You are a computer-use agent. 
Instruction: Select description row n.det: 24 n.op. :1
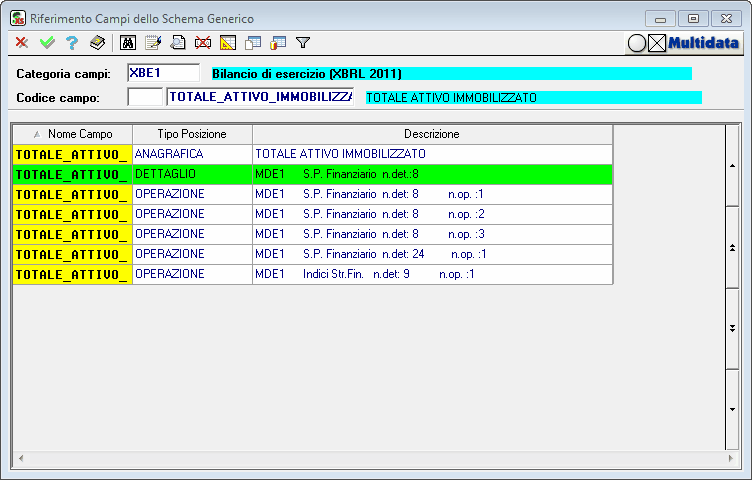point(433,254)
